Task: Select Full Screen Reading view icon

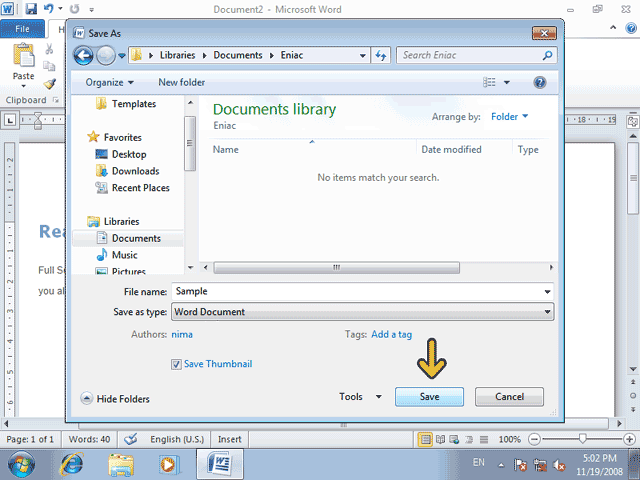Action: (x=440, y=440)
